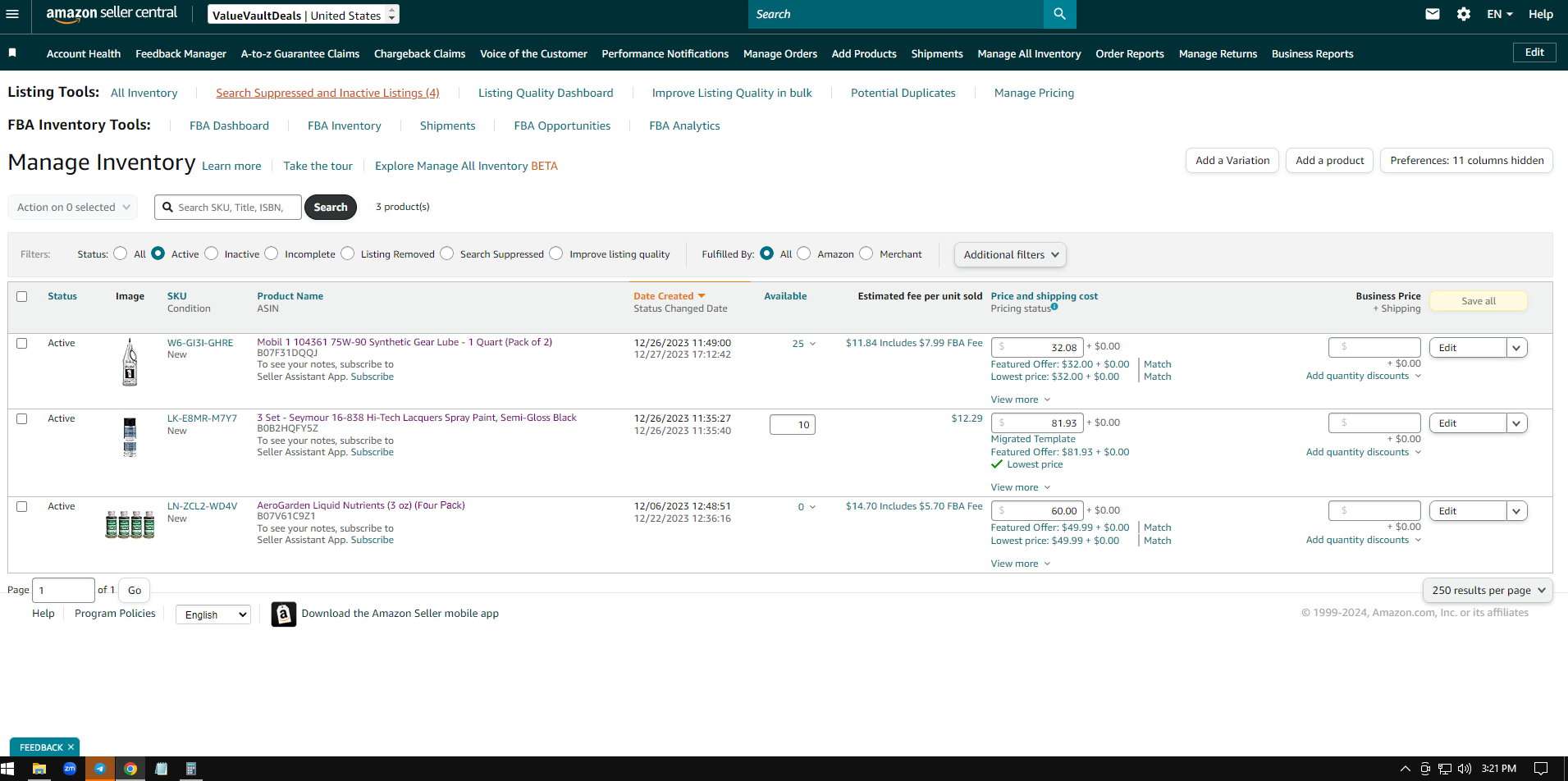1568x781 pixels.
Task: Open the hamburger navigation menu
Action: click(x=11, y=14)
